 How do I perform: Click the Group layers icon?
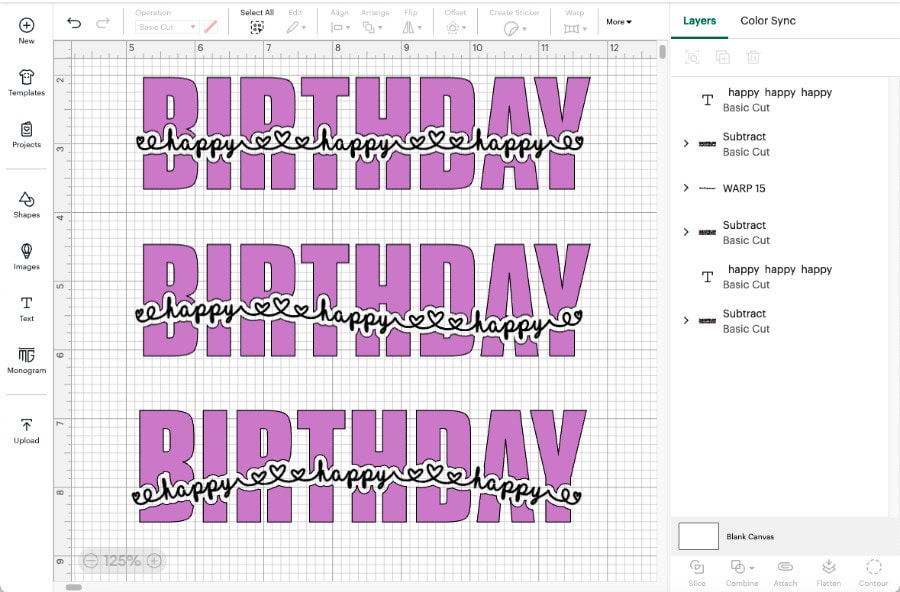coord(692,57)
